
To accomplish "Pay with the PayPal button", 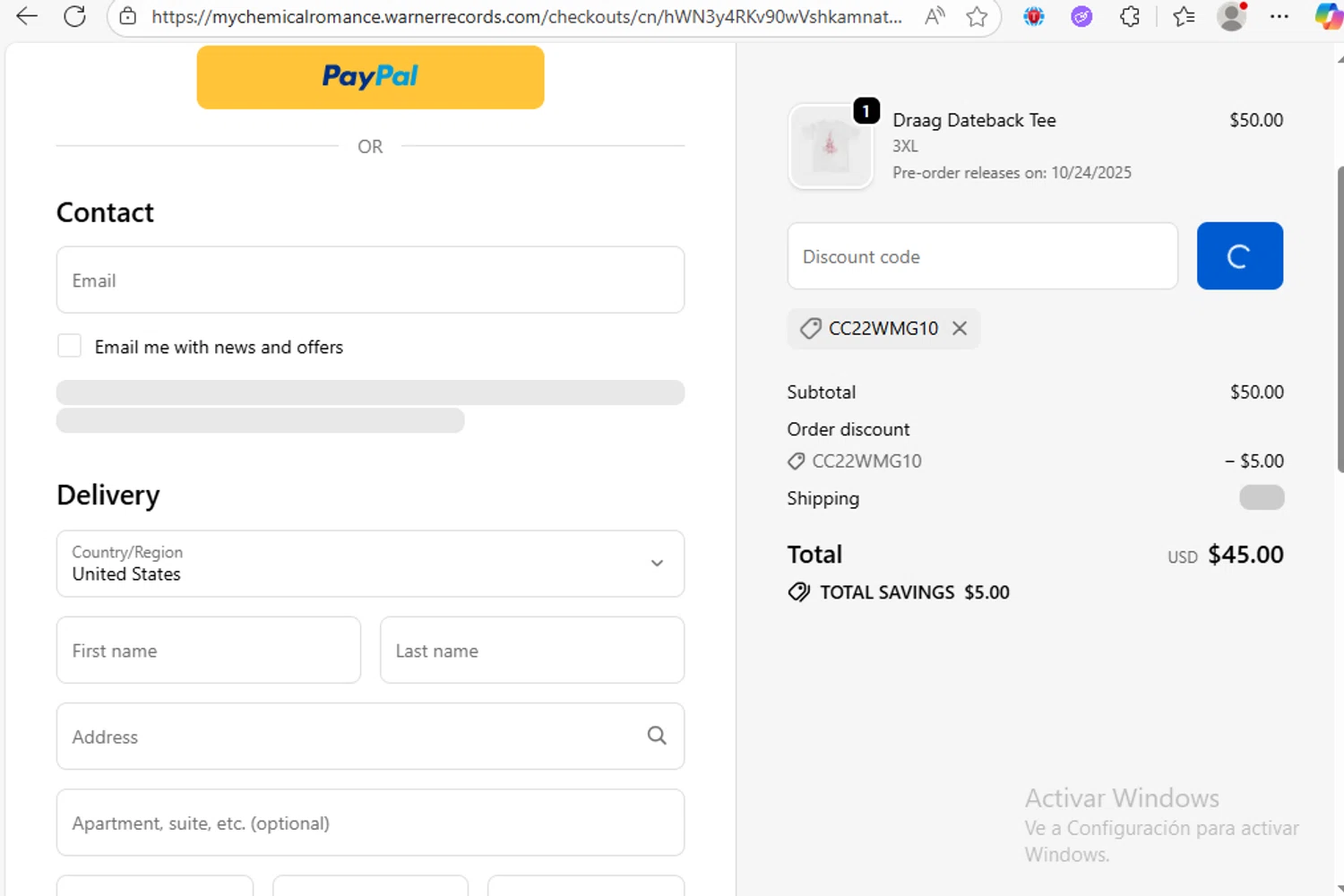I will [370, 77].
